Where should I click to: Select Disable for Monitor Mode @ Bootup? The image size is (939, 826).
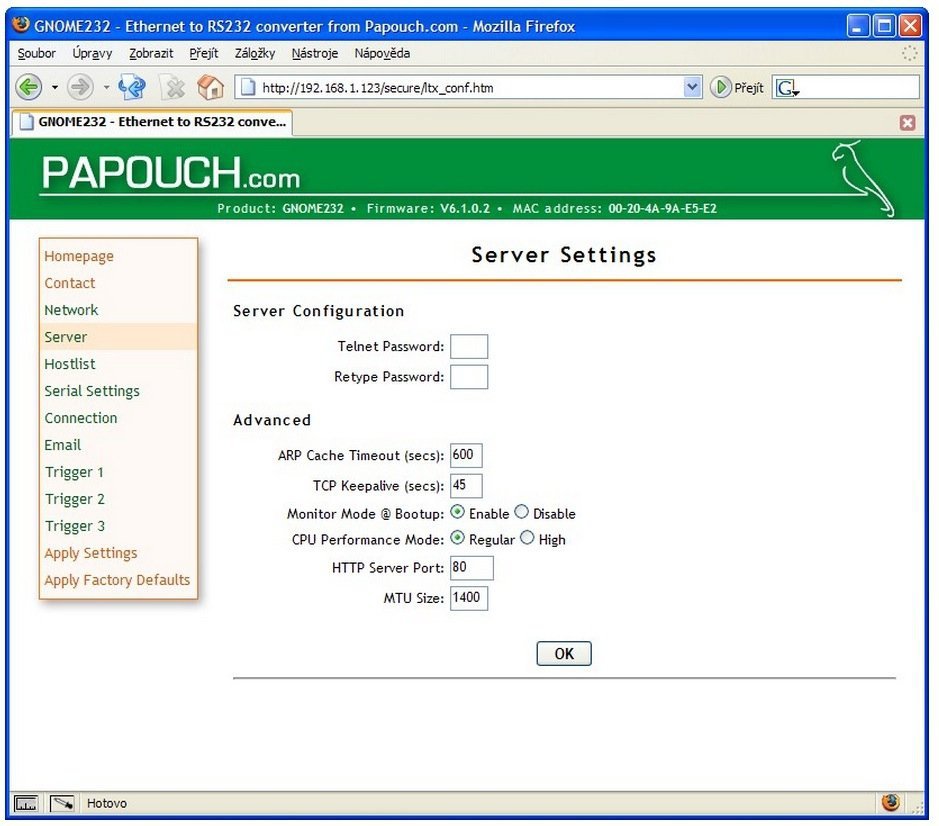click(522, 513)
